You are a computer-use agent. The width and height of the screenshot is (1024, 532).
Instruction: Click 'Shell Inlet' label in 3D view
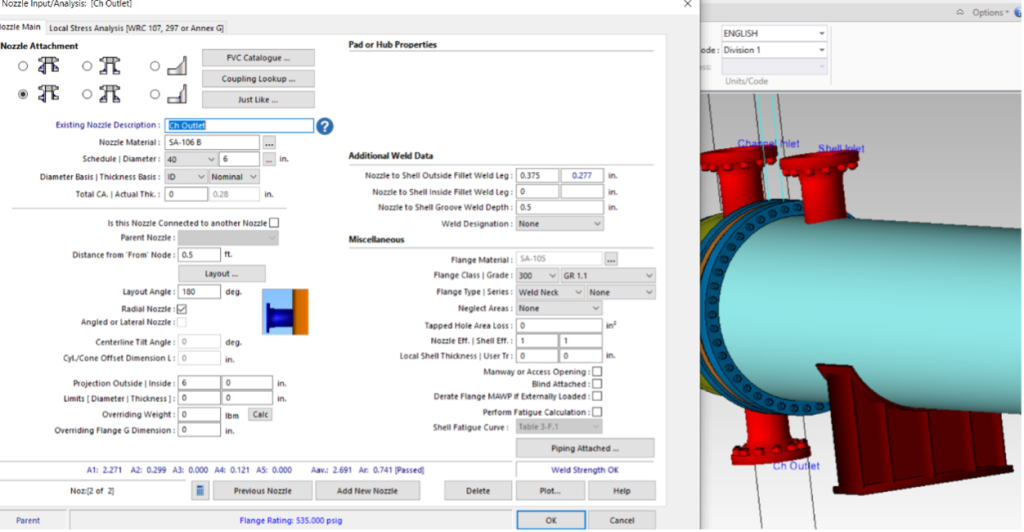click(x=841, y=149)
